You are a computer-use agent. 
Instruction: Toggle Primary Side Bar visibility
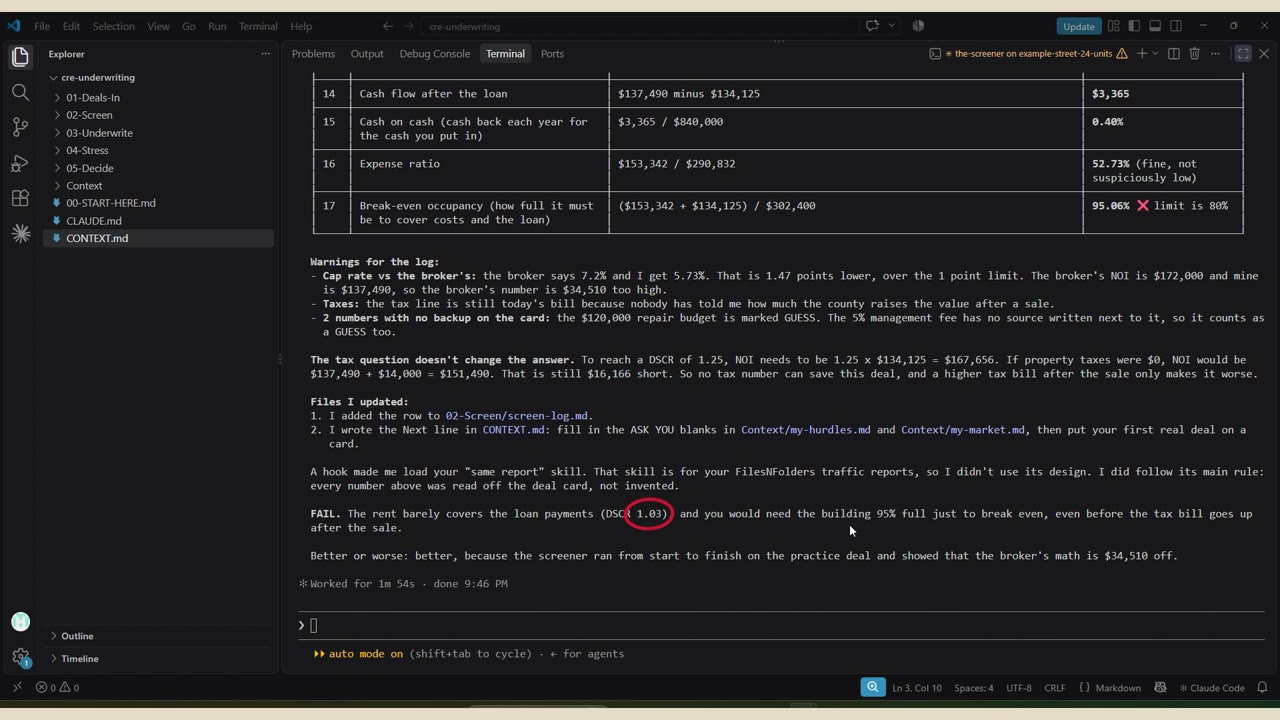click(x=1134, y=26)
